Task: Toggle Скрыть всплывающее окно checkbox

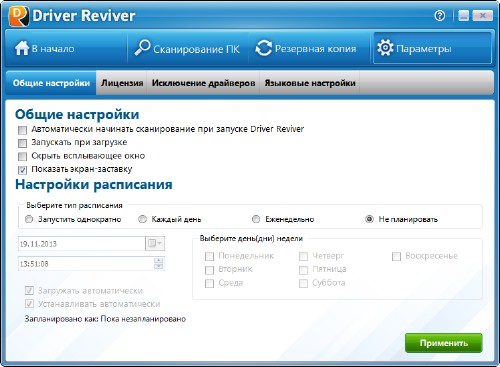Action: pos(22,156)
